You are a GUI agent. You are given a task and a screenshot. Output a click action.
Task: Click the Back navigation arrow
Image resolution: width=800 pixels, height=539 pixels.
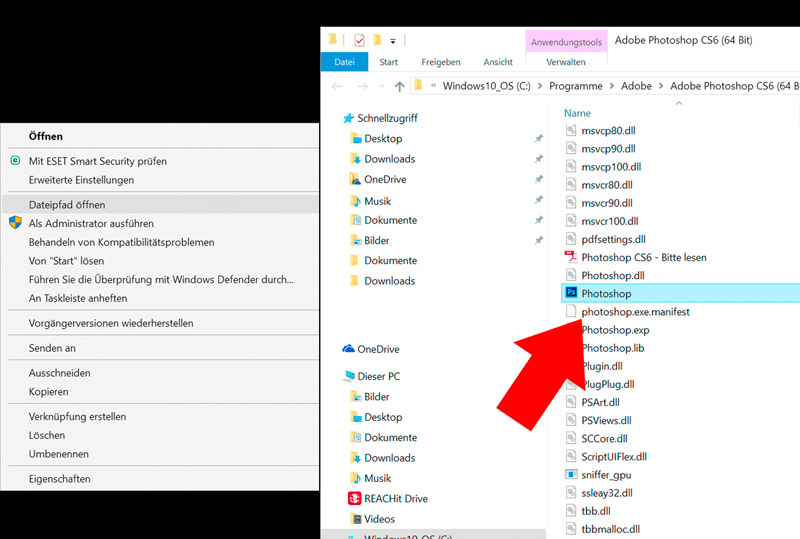(337, 86)
